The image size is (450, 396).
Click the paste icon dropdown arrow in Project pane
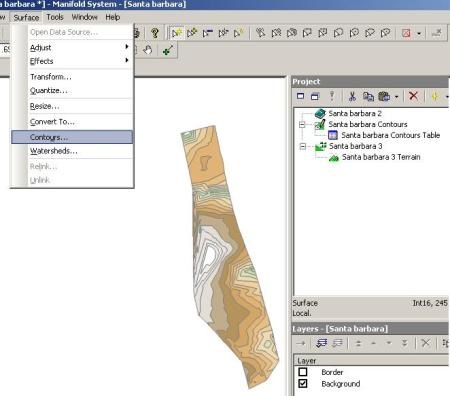pyautogui.click(x=396, y=97)
